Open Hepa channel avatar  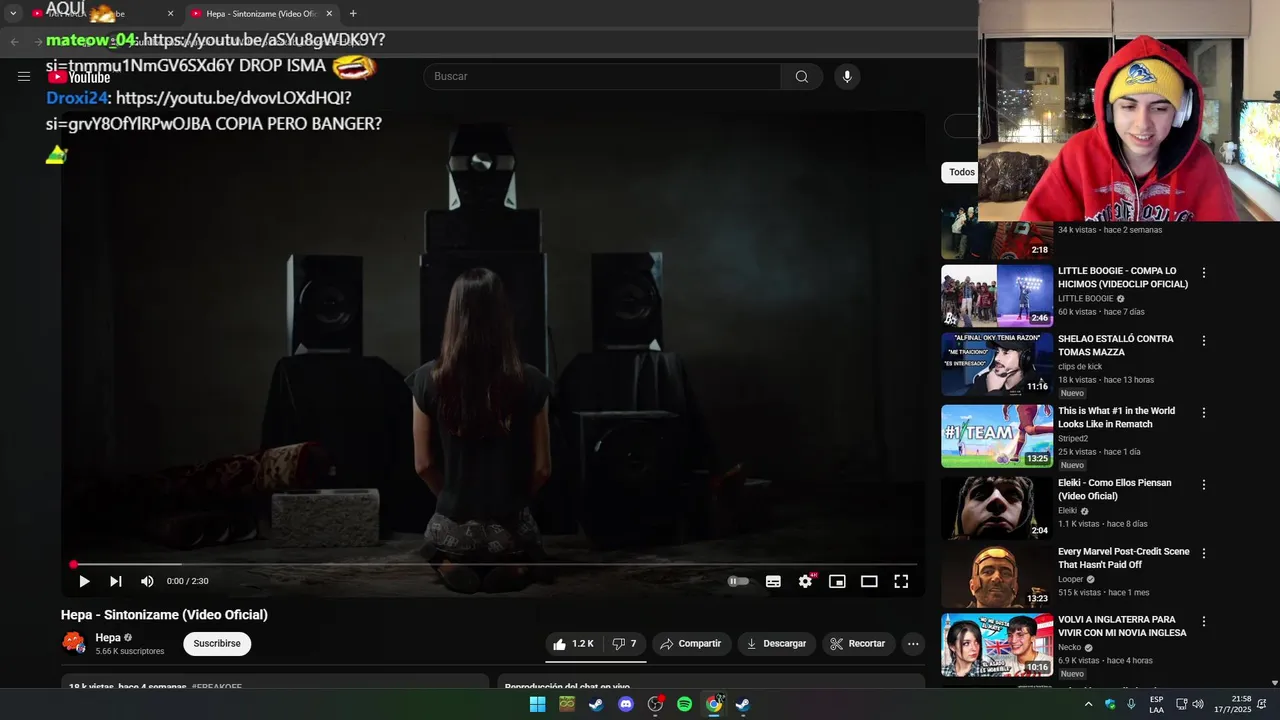click(x=73, y=643)
